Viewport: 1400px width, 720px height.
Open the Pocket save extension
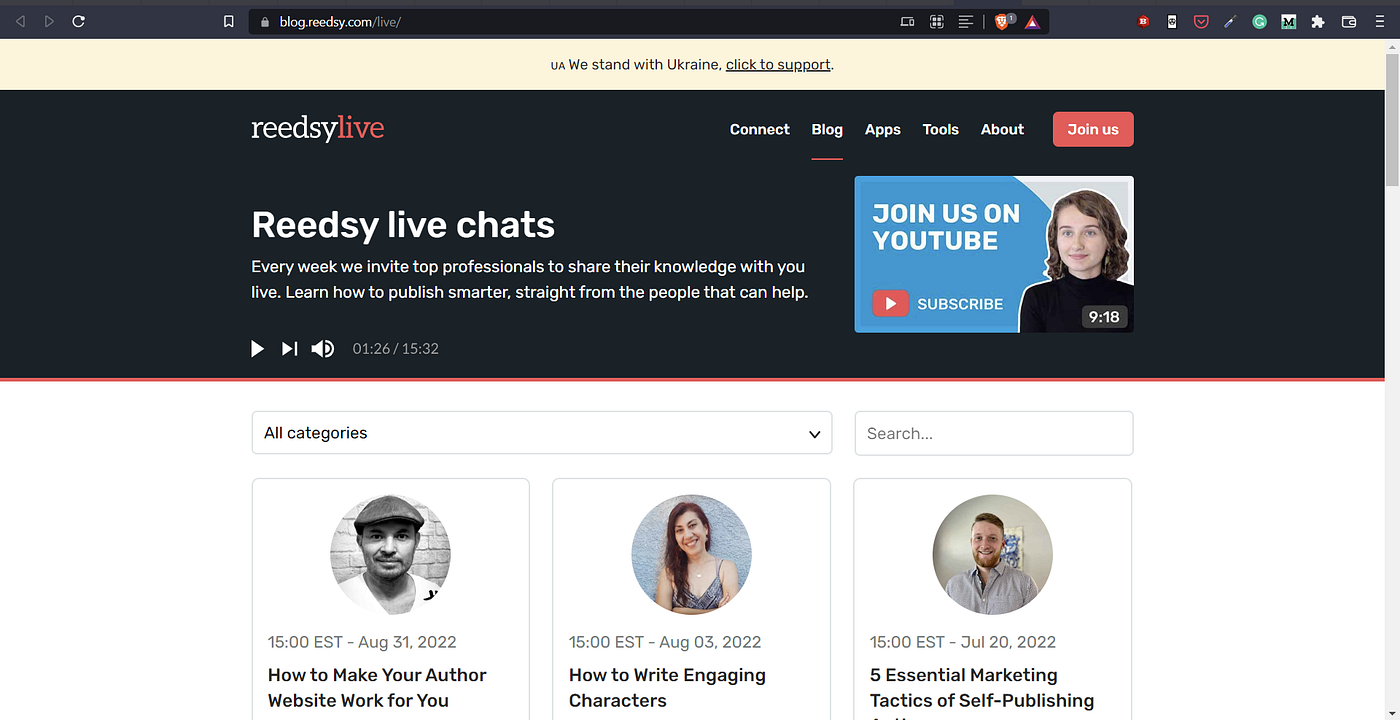pyautogui.click(x=1201, y=21)
